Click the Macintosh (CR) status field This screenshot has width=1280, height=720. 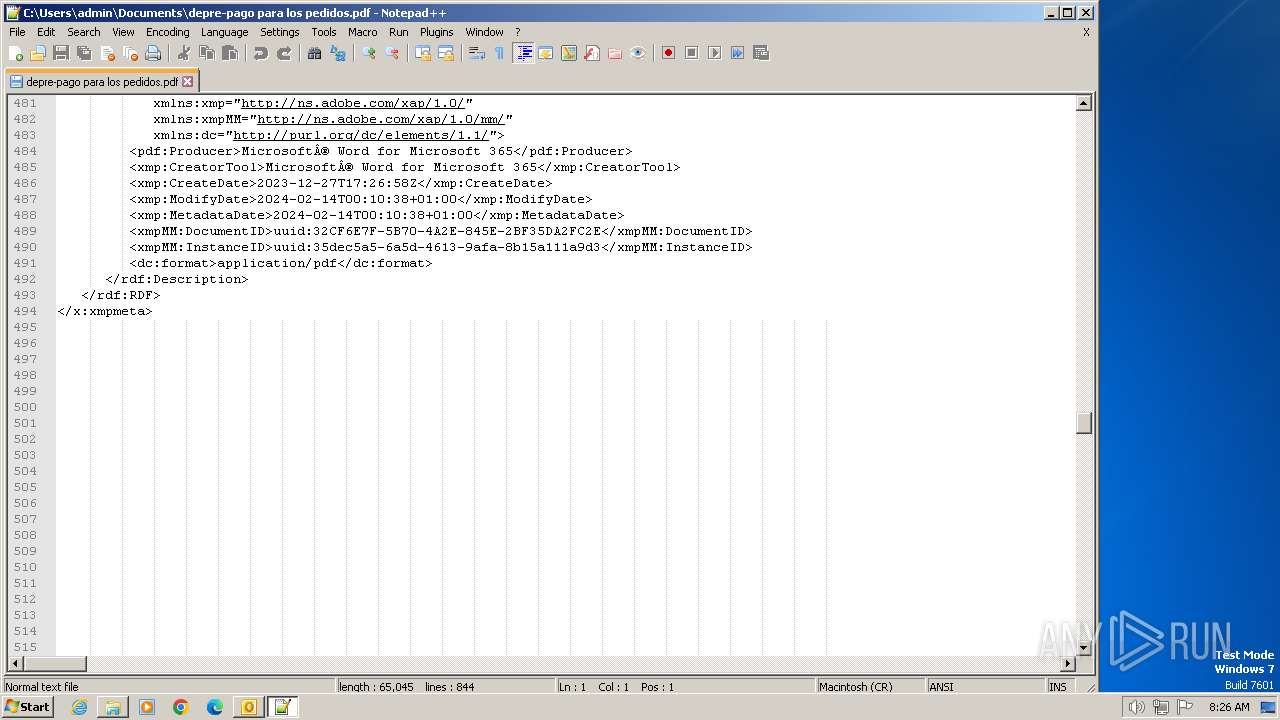pos(869,687)
